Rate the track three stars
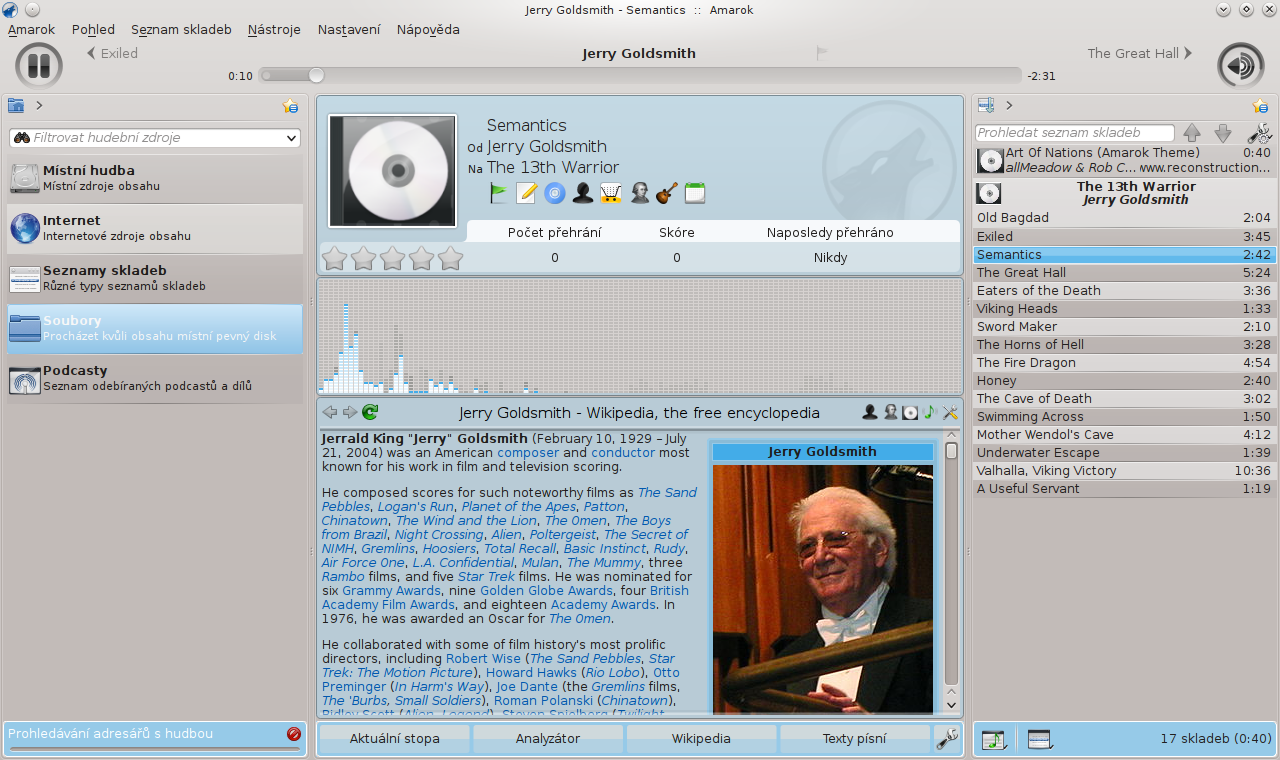The width and height of the screenshot is (1280, 760). (392, 259)
